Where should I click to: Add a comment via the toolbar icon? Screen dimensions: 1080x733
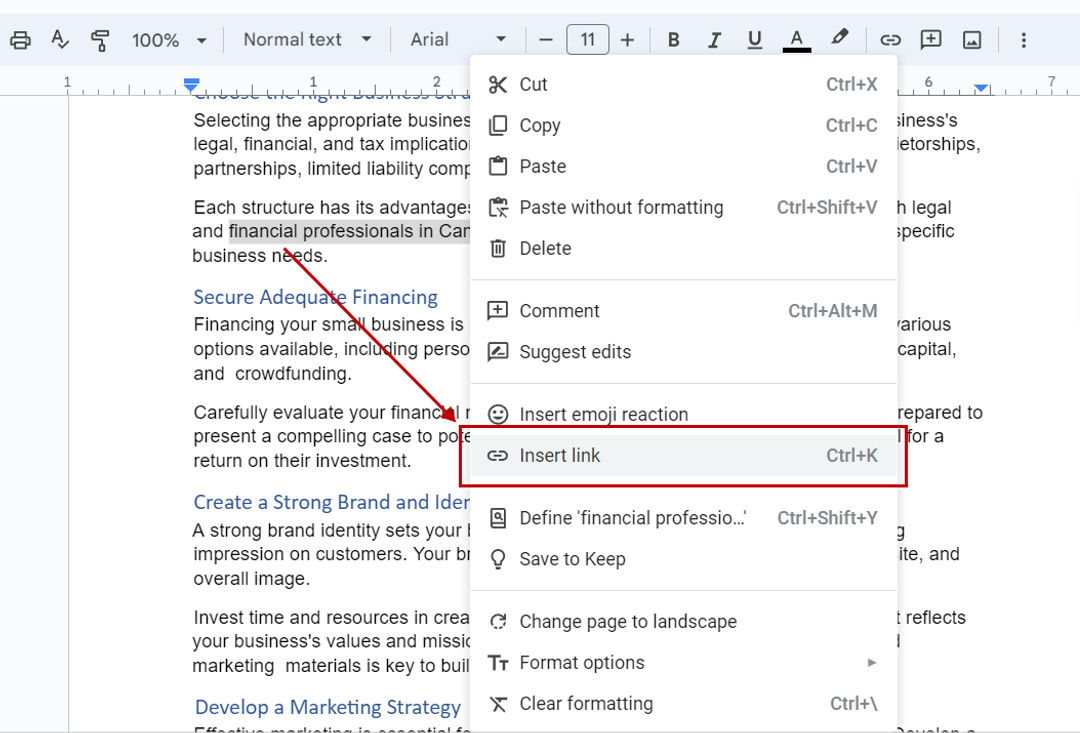[x=930, y=39]
